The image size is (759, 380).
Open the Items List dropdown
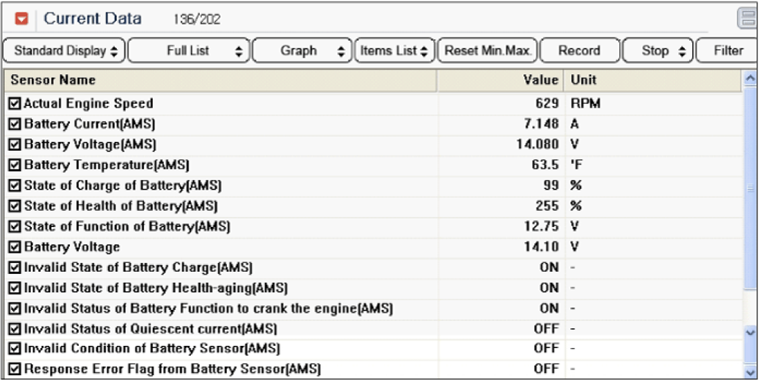click(x=395, y=51)
